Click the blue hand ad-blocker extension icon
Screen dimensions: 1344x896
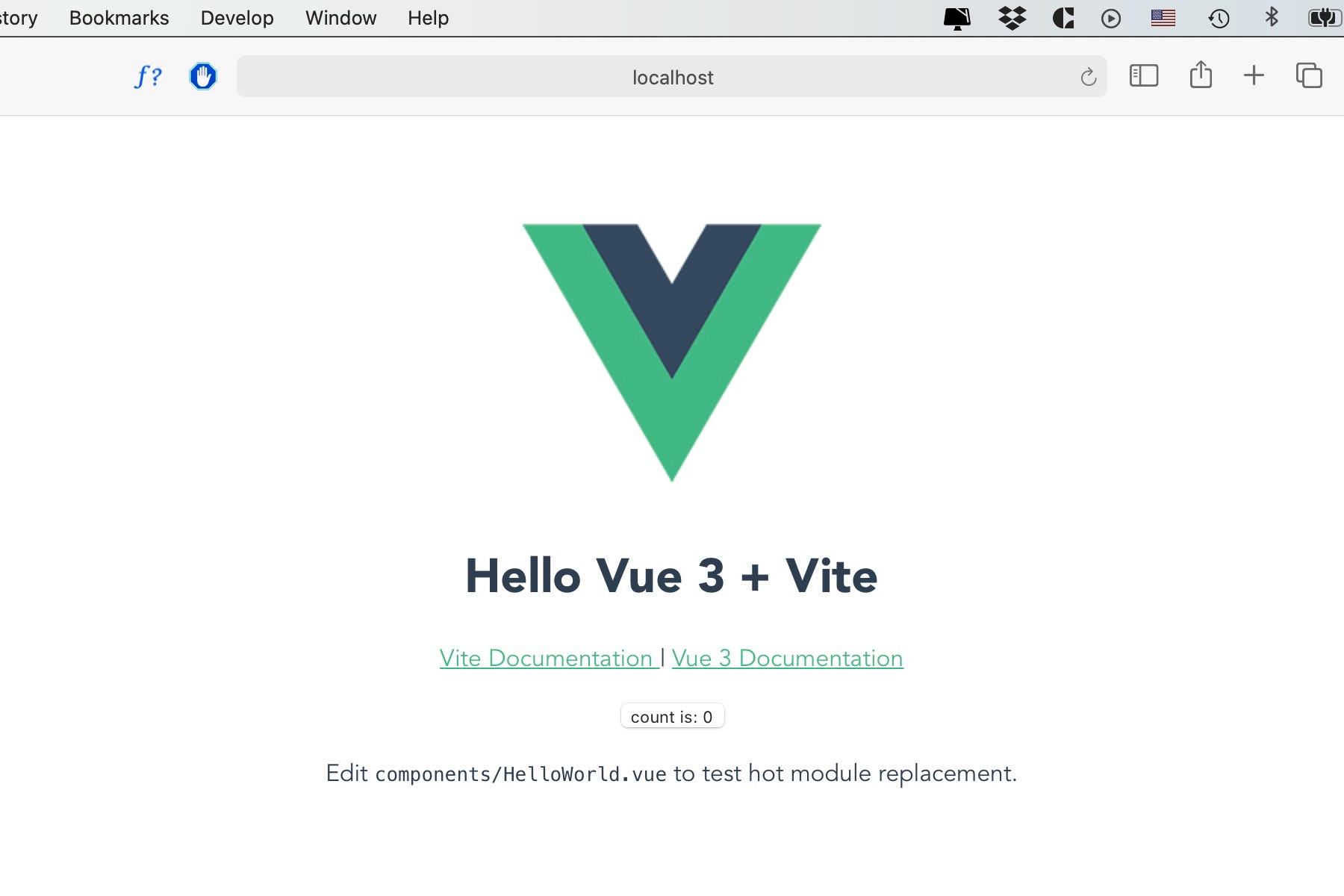tap(203, 76)
